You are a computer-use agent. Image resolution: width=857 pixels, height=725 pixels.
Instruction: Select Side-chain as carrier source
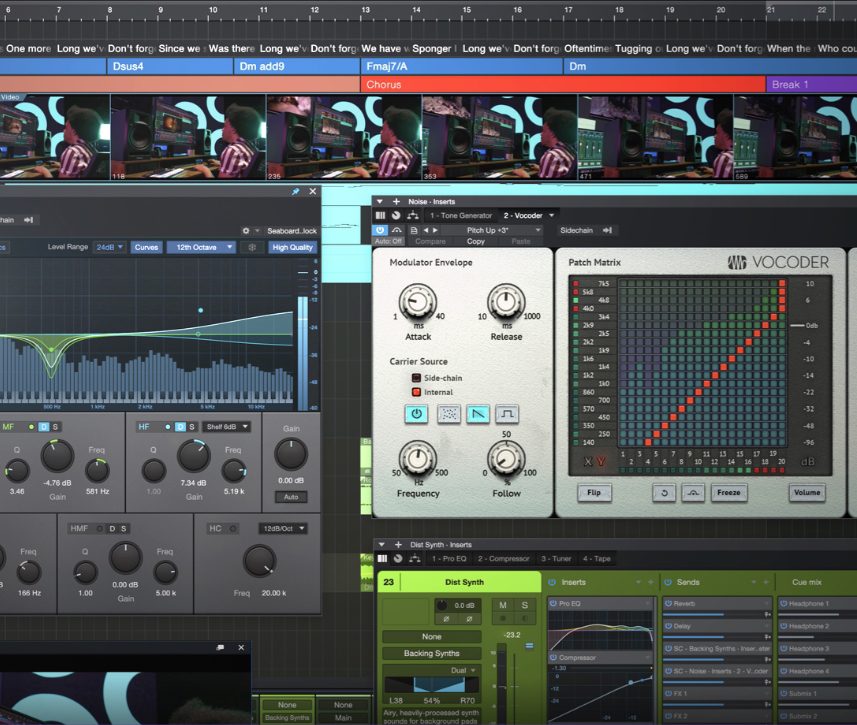pos(416,378)
